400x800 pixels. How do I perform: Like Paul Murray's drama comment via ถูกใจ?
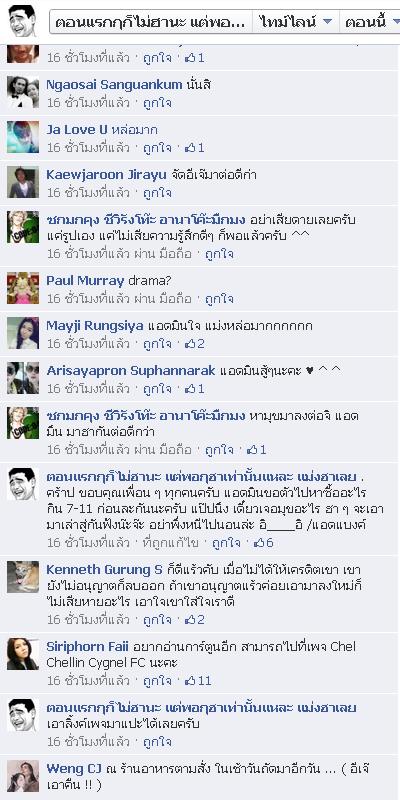click(219, 298)
